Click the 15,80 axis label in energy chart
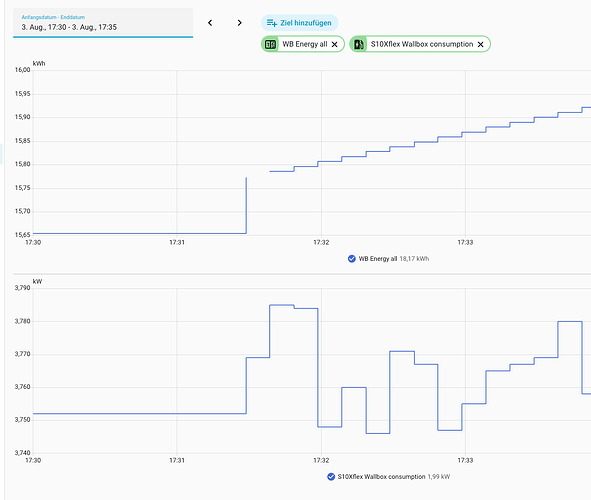This screenshot has width=591, height=500. coord(22,164)
